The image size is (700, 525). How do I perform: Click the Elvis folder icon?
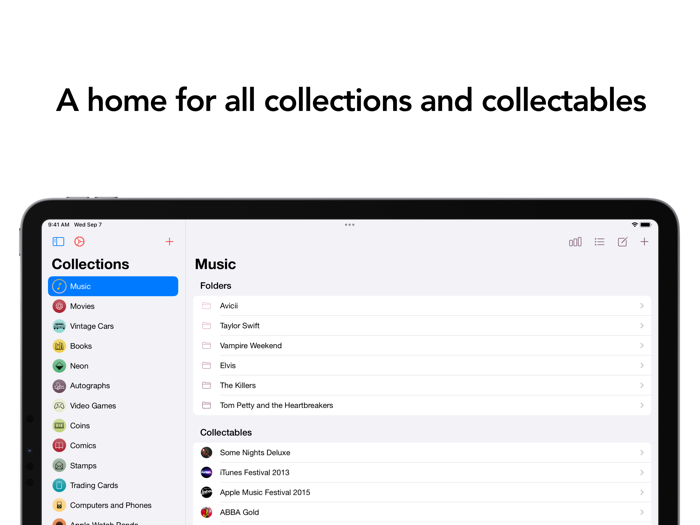pyautogui.click(x=206, y=365)
